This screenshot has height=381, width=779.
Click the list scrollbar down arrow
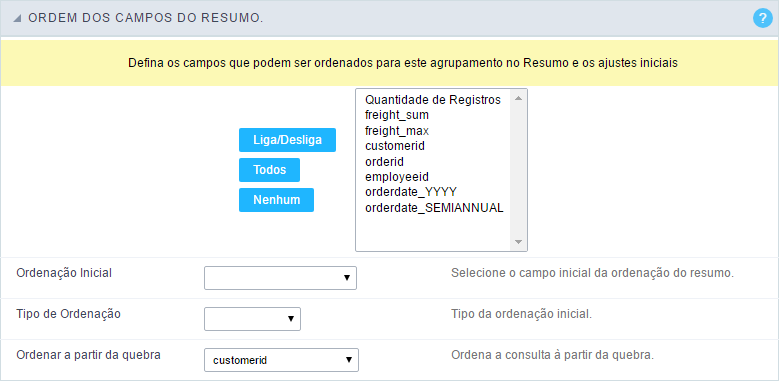pyautogui.click(x=518, y=242)
